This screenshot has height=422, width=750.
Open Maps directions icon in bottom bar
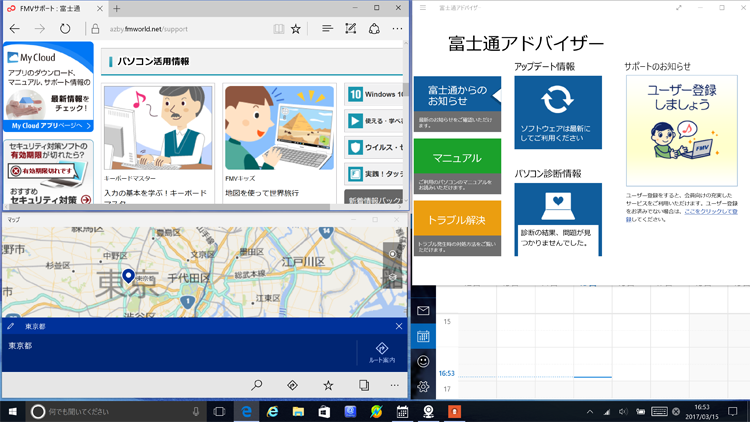tap(292, 385)
